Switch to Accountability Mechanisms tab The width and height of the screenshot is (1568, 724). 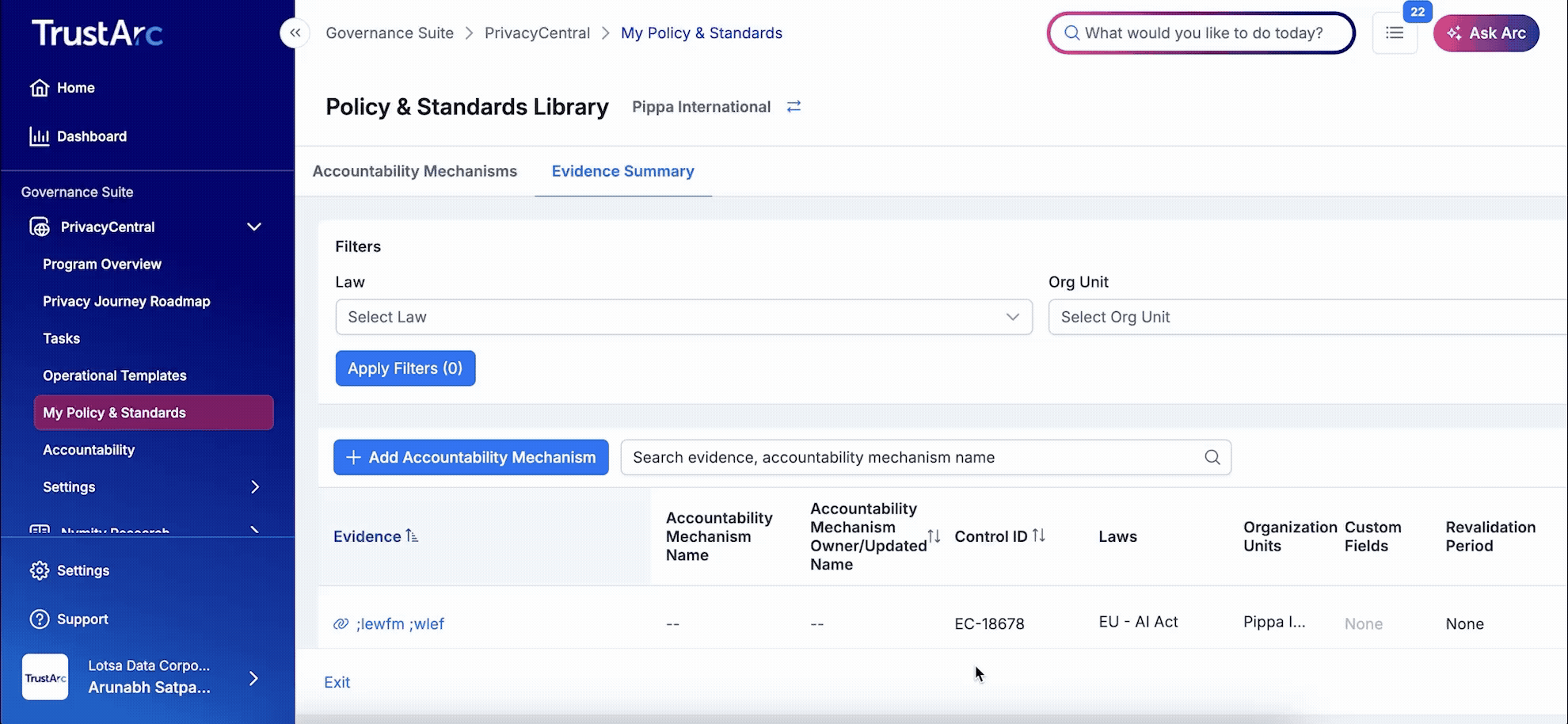click(x=414, y=171)
